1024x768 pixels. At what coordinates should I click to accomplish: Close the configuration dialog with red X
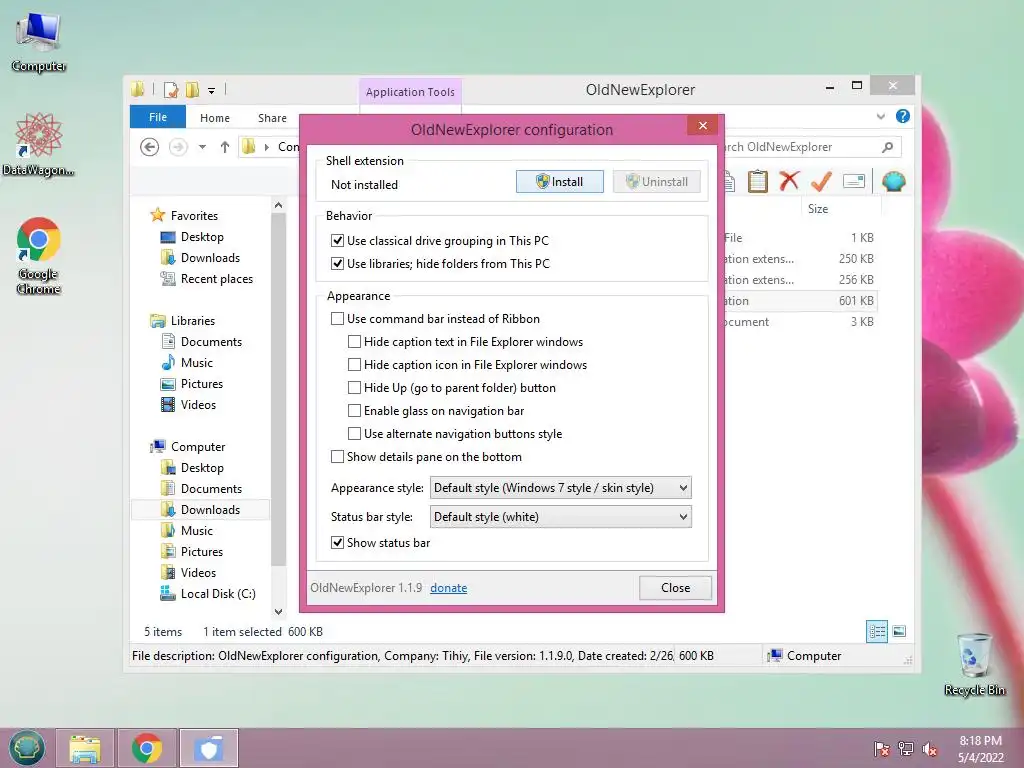click(703, 125)
